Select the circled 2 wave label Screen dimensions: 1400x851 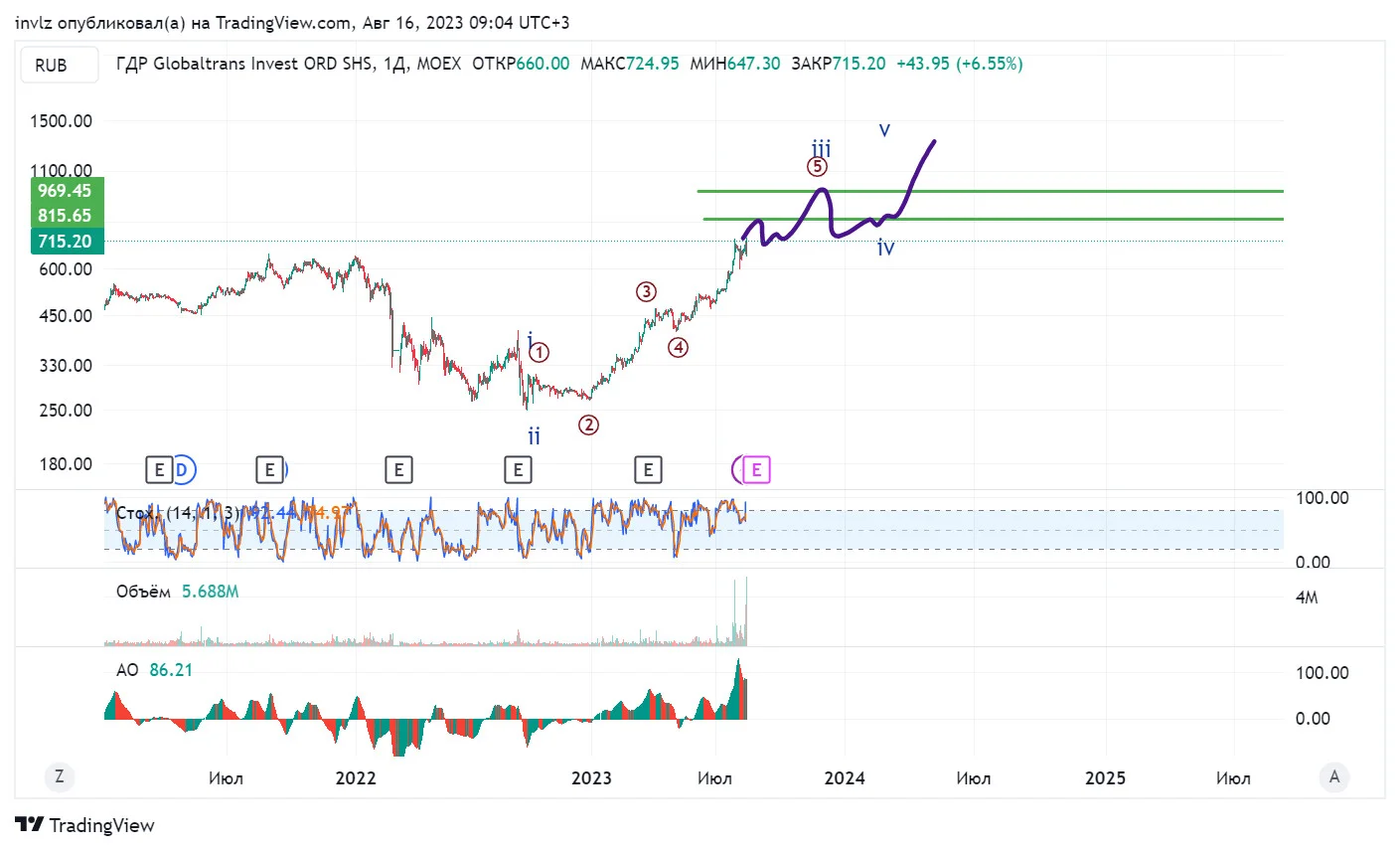coord(588,425)
